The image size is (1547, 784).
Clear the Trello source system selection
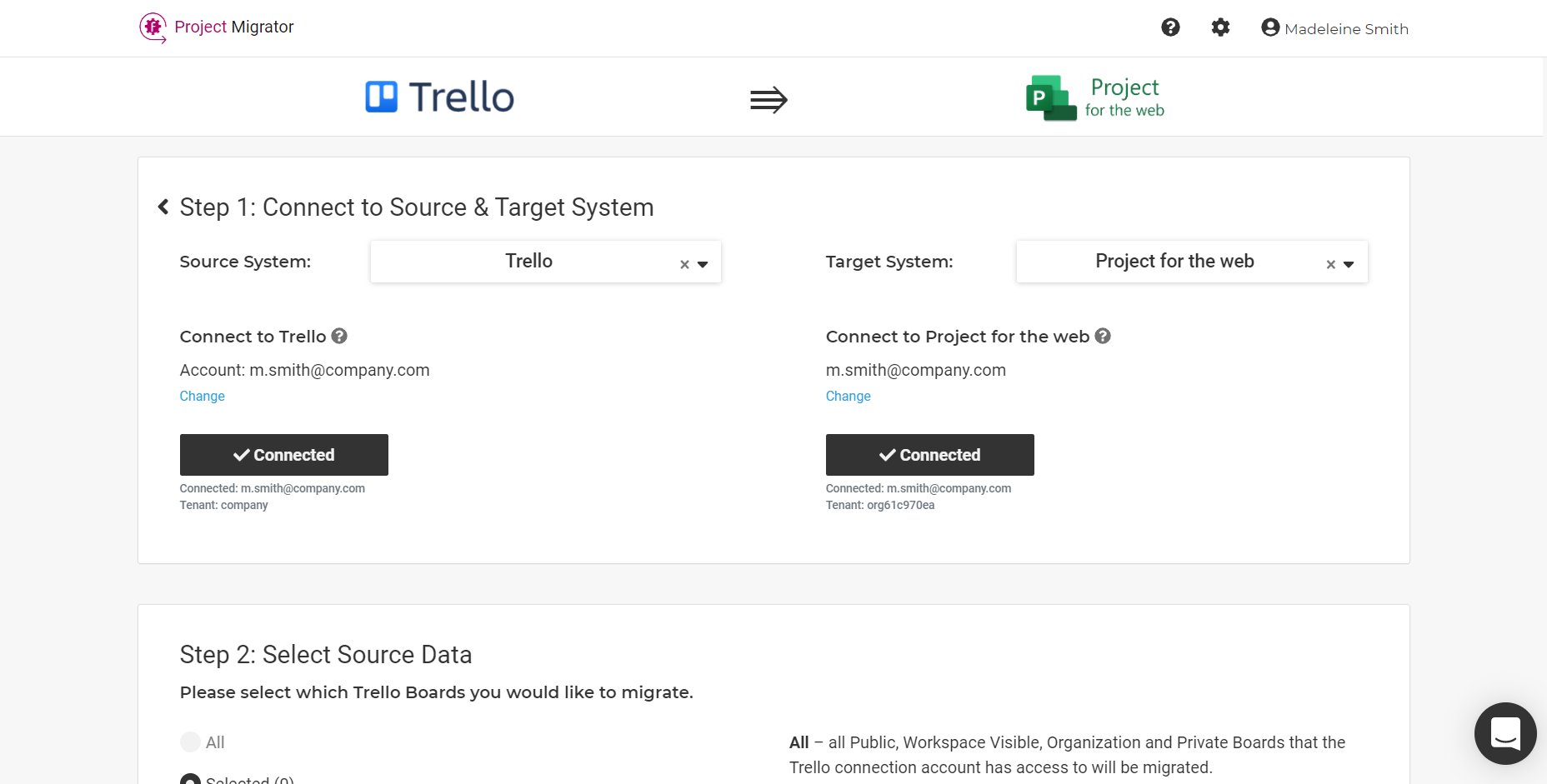[684, 264]
